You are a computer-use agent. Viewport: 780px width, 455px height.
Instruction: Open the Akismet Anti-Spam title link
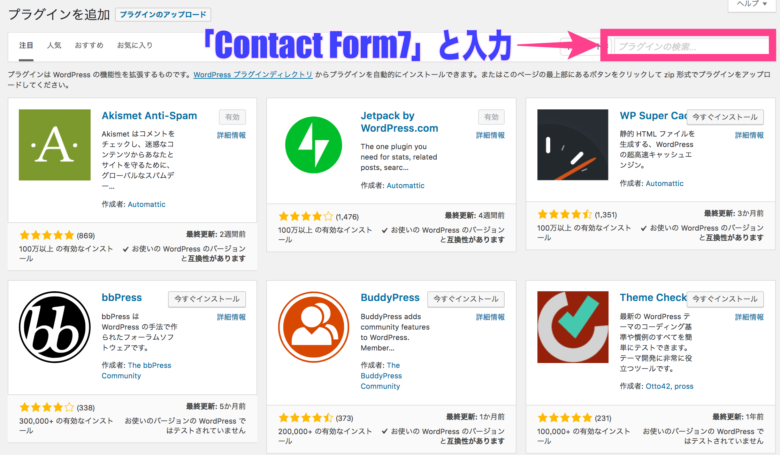click(x=149, y=116)
